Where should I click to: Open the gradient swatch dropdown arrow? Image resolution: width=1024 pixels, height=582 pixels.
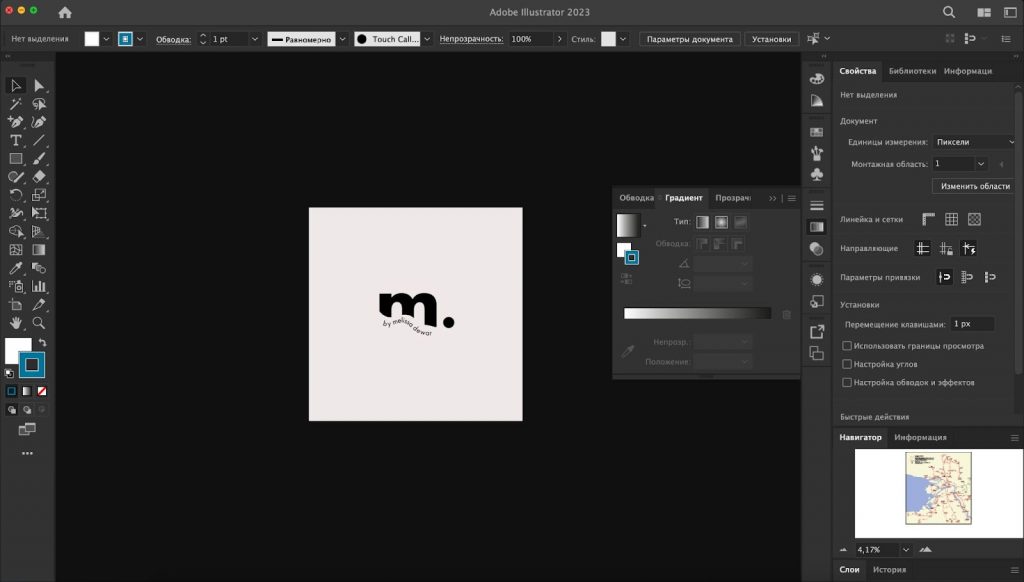point(646,224)
